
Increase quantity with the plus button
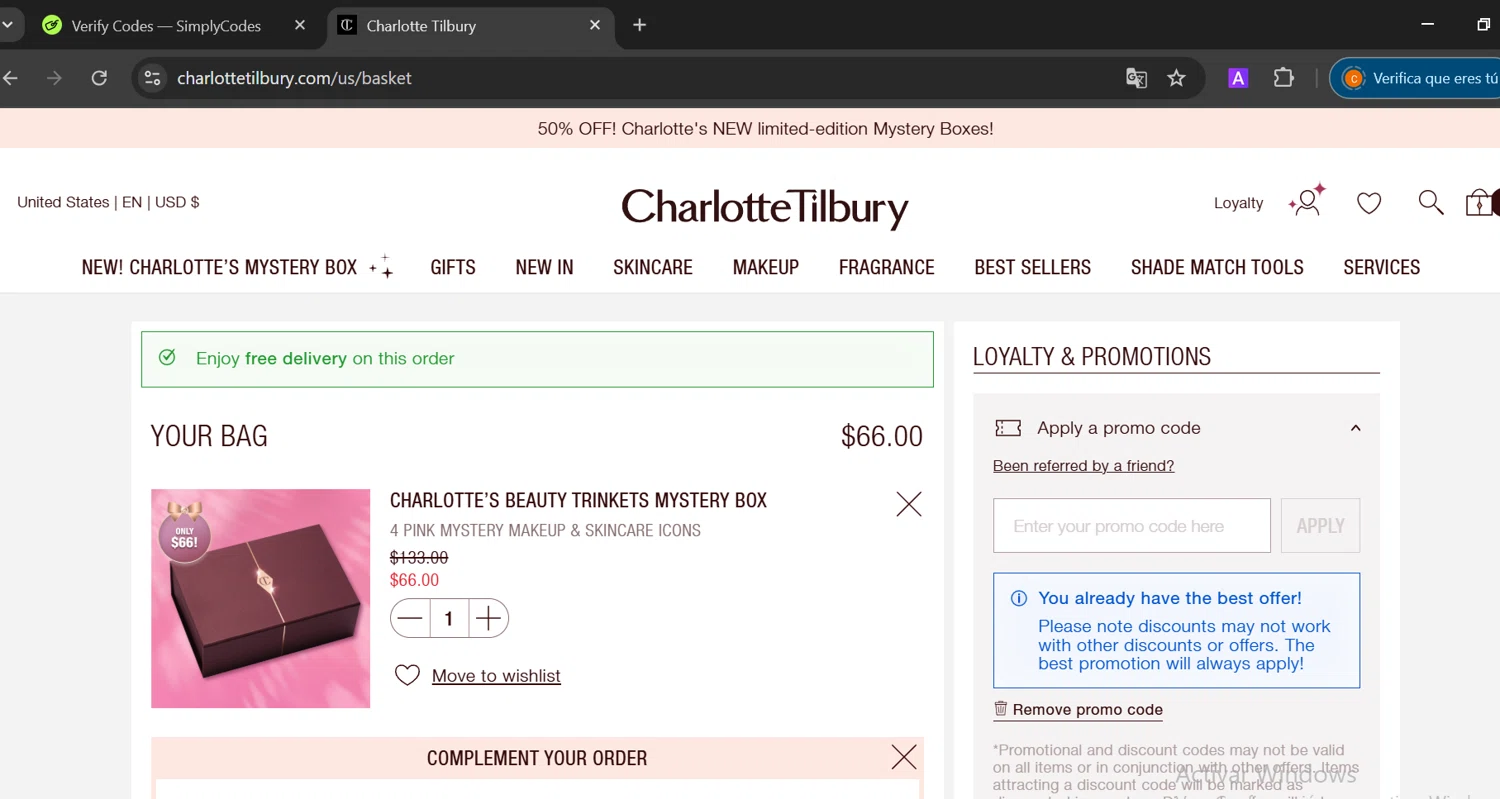488,619
